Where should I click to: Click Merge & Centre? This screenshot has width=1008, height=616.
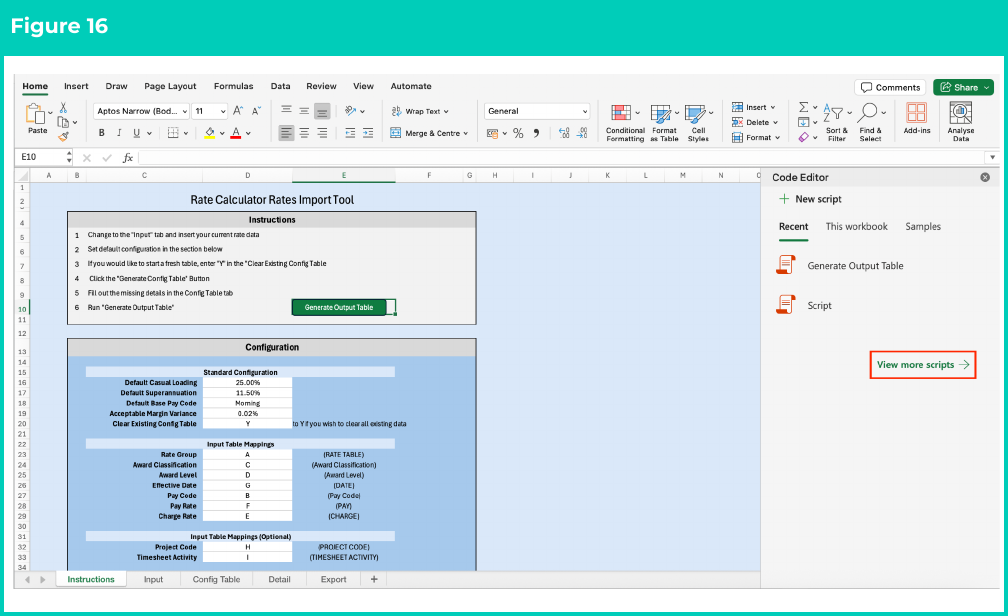[x=428, y=133]
